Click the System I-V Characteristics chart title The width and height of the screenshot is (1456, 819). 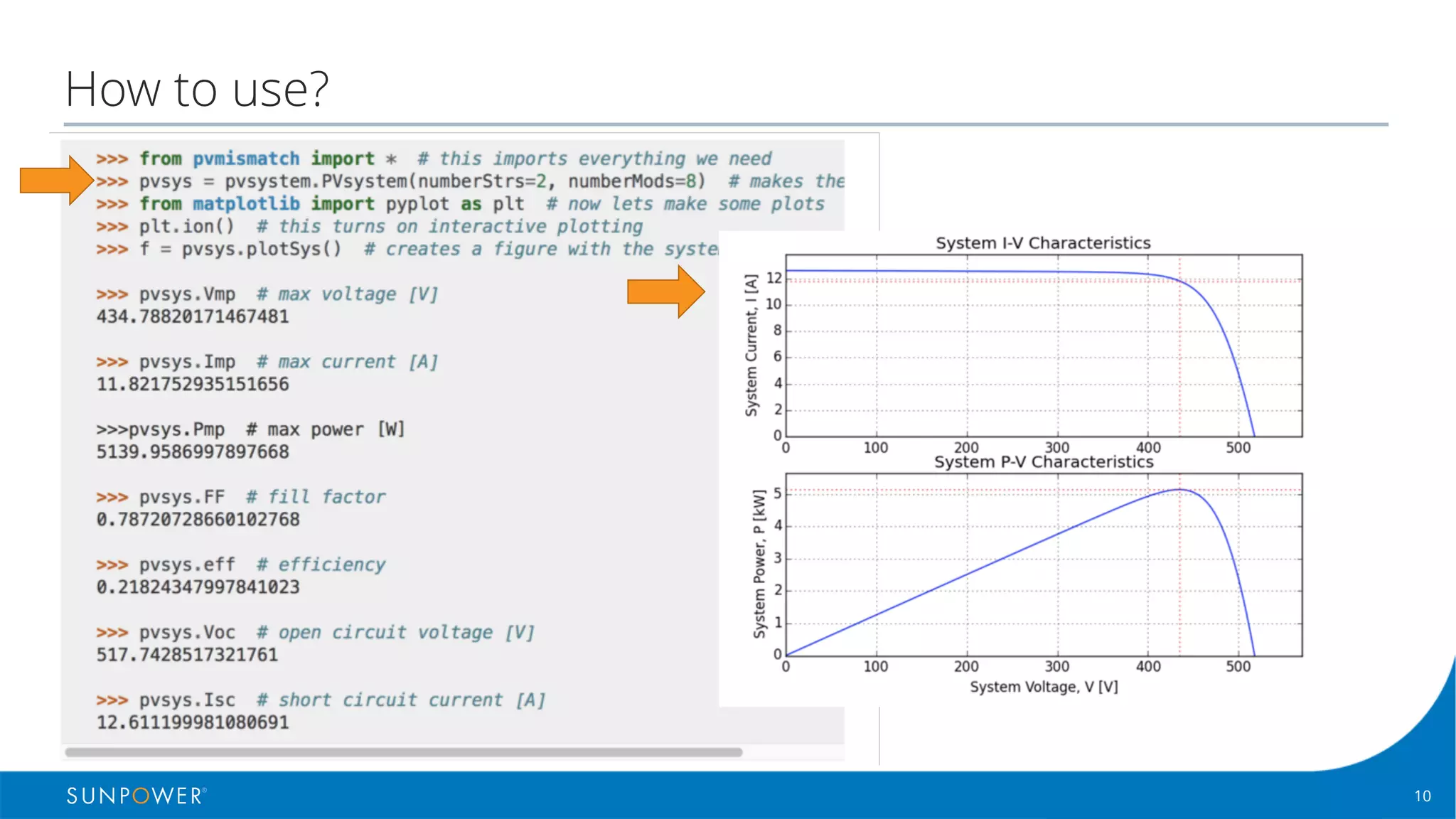pyautogui.click(x=1042, y=243)
